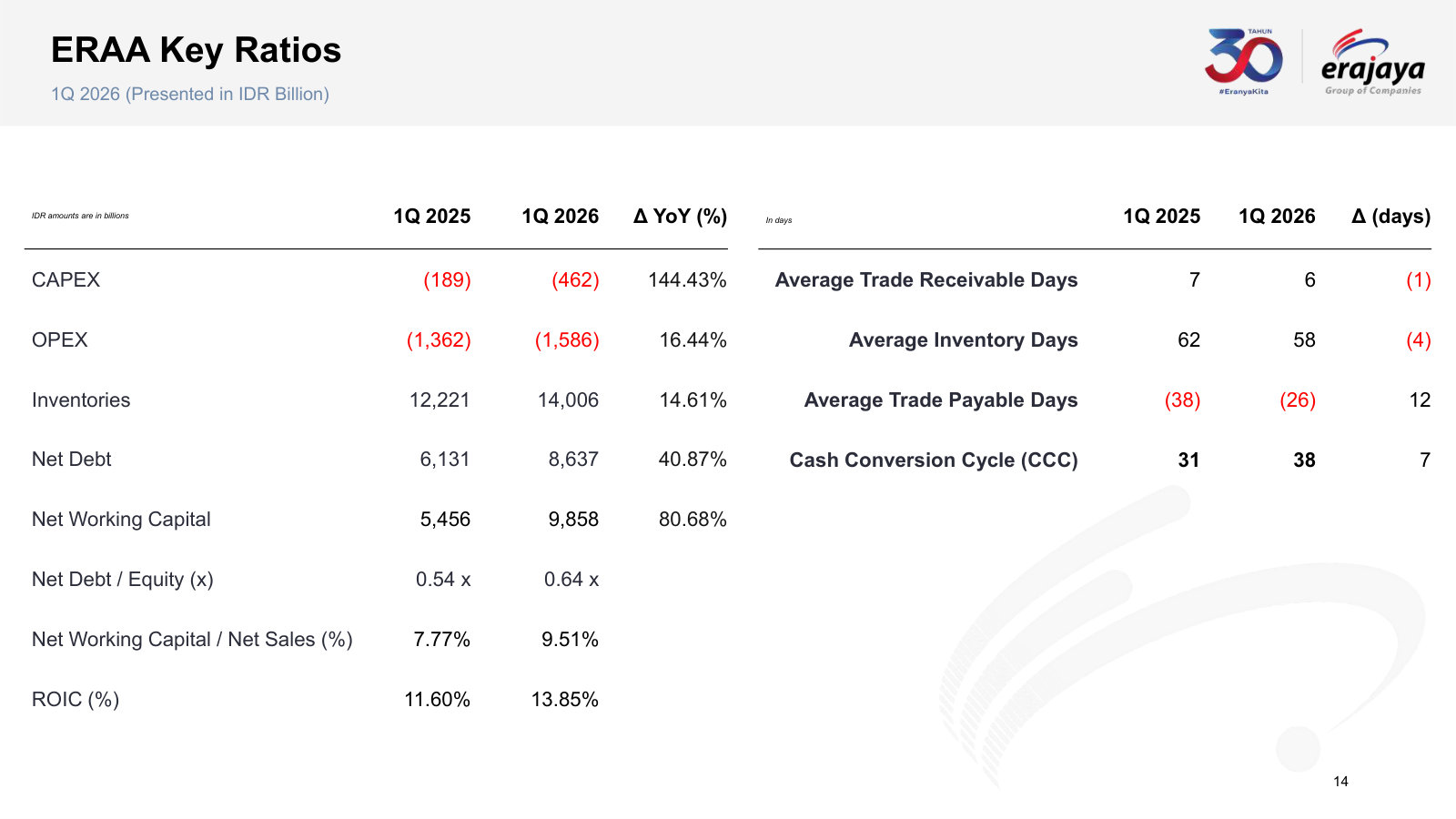Click the payable days value (26)

tap(1298, 400)
